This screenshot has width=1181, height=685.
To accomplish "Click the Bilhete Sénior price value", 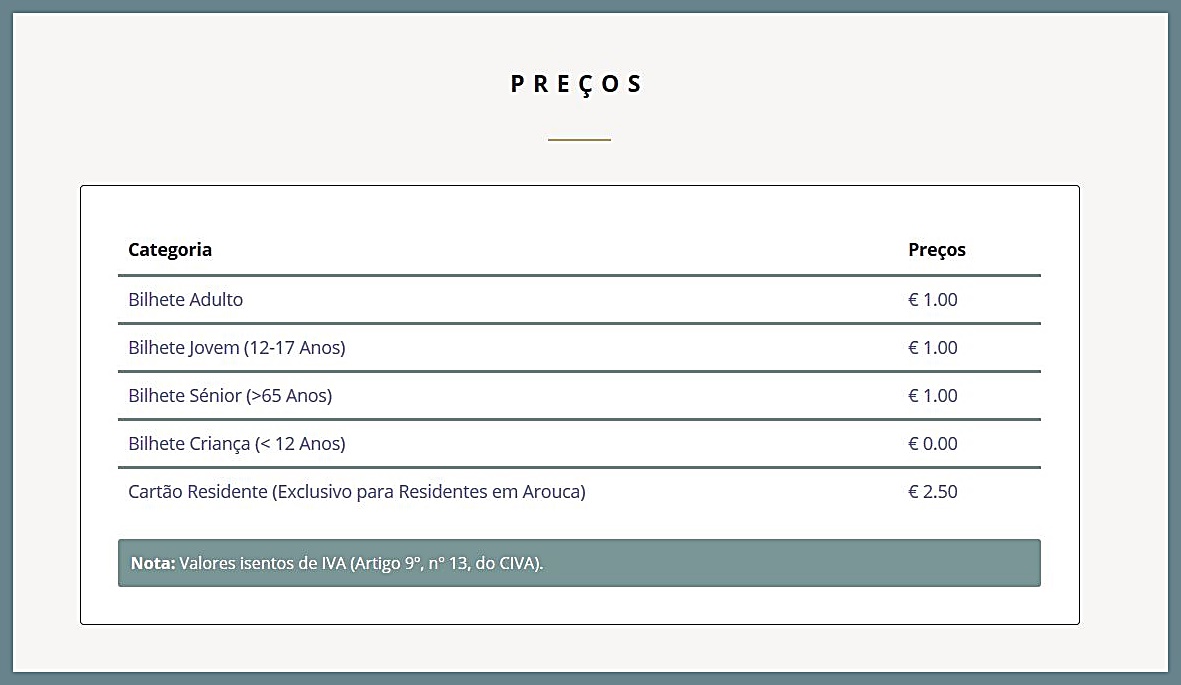I will (932, 396).
